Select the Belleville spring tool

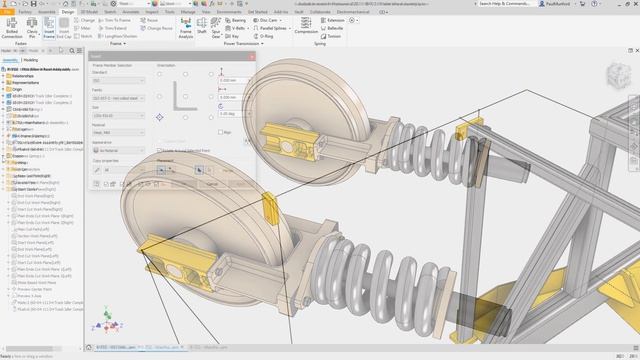[332, 28]
